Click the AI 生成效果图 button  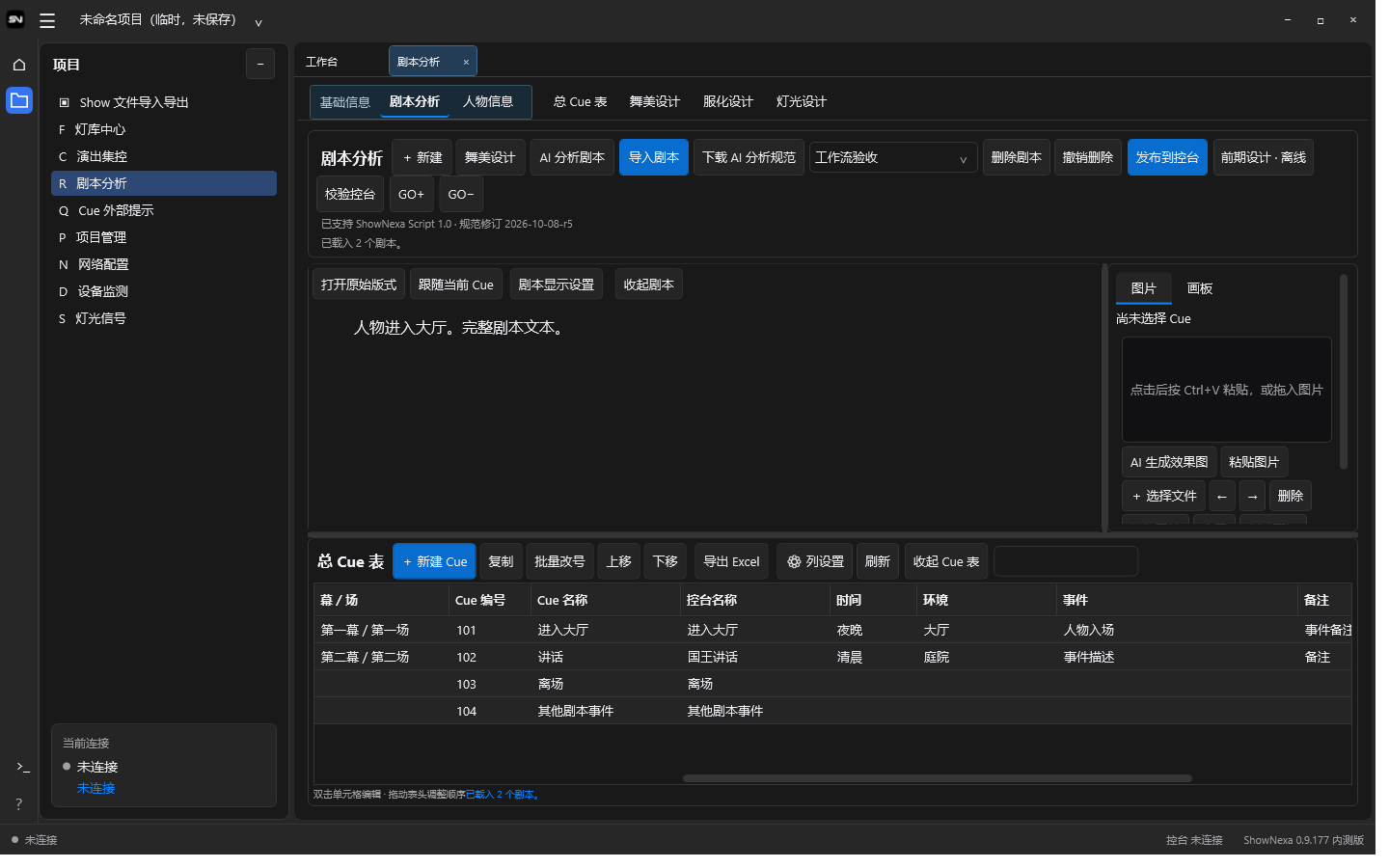pos(1169,462)
